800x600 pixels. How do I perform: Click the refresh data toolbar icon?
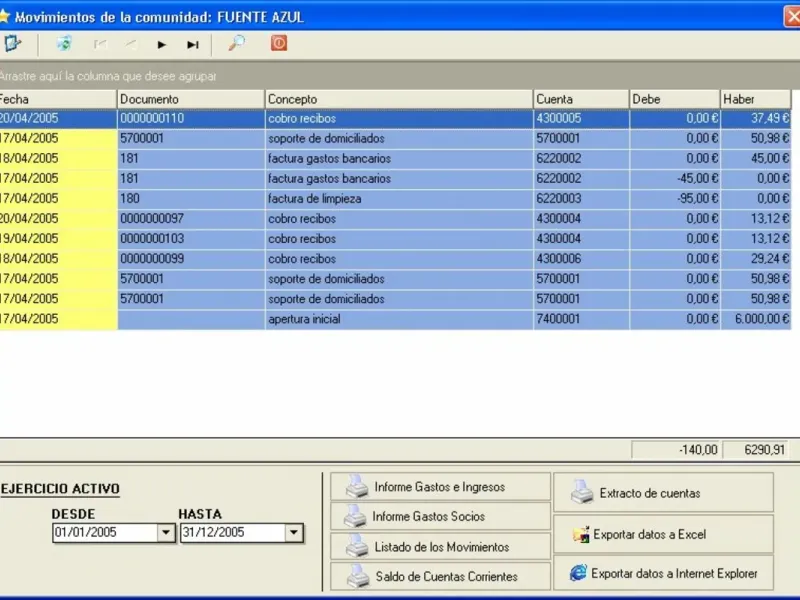click(64, 44)
